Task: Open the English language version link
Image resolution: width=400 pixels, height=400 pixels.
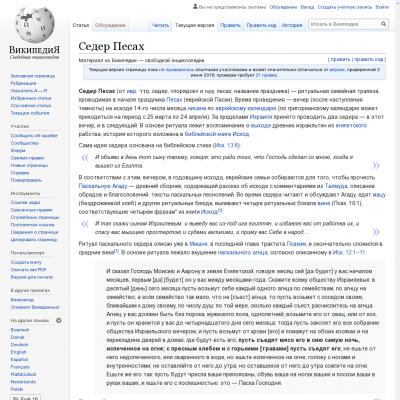Action: click(19, 352)
